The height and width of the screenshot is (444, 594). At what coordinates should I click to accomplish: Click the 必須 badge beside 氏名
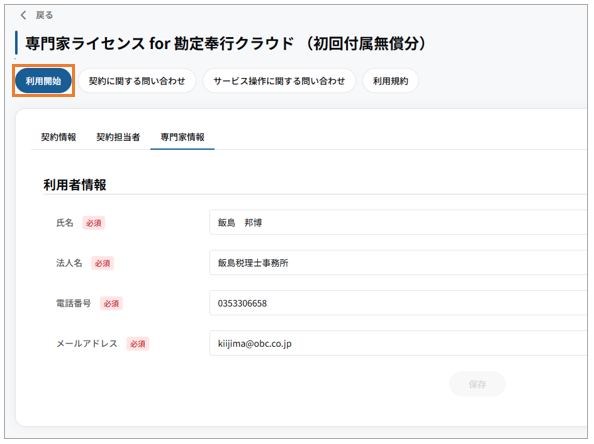point(94,223)
